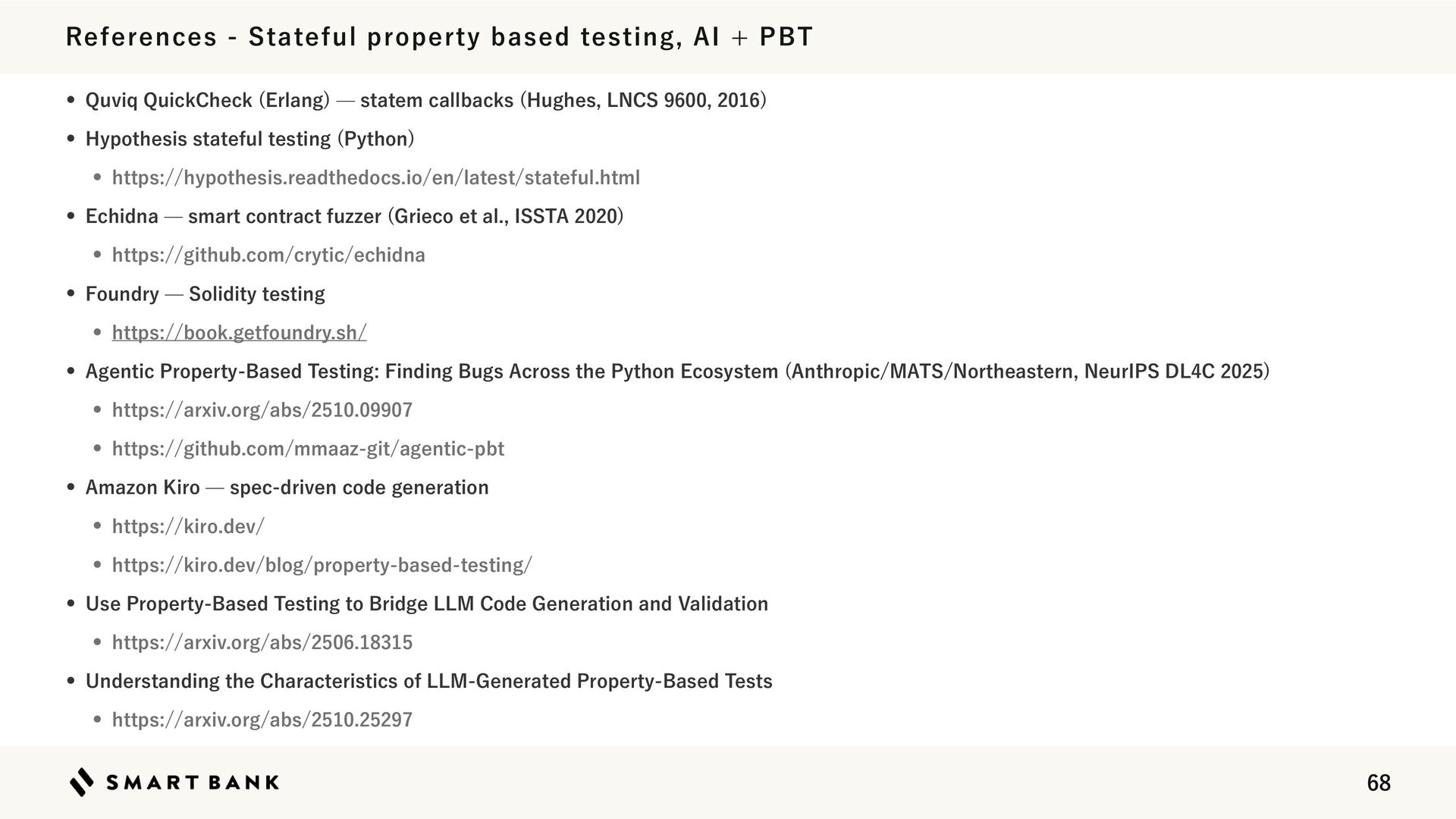The image size is (1456, 819).
Task: Open the Echidna GitHub repository link
Action: 268,255
